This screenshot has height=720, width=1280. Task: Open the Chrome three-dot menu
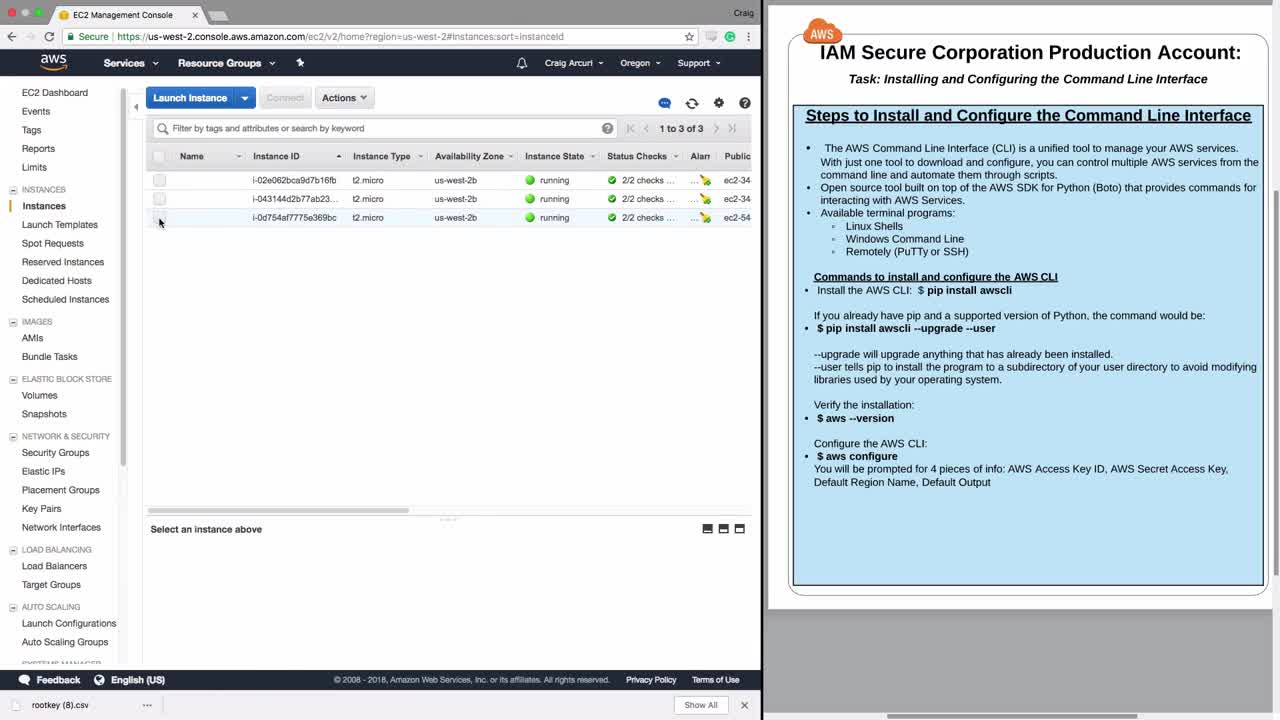[x=748, y=37]
